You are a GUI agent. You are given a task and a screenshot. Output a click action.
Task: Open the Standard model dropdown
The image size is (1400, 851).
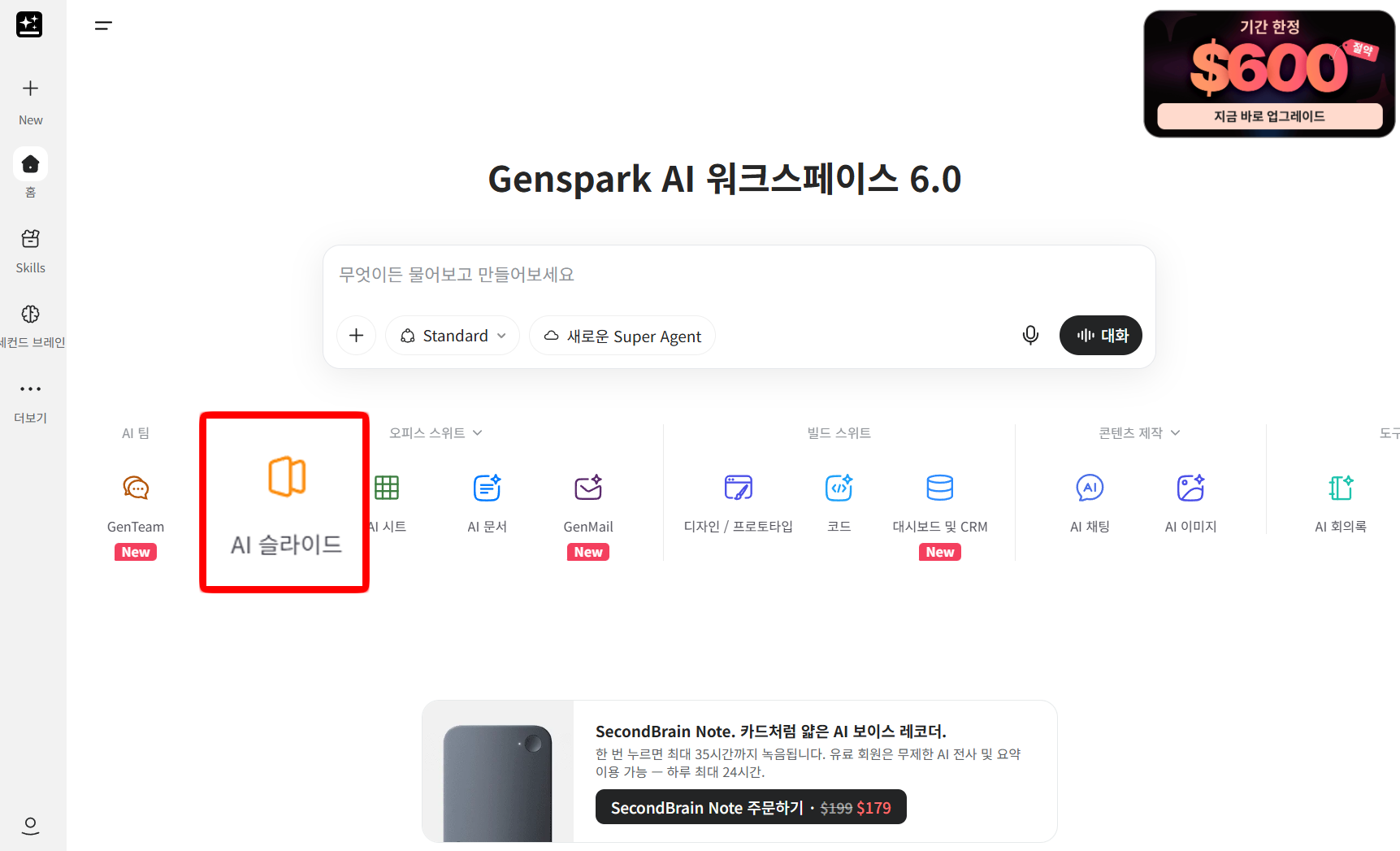(x=453, y=336)
